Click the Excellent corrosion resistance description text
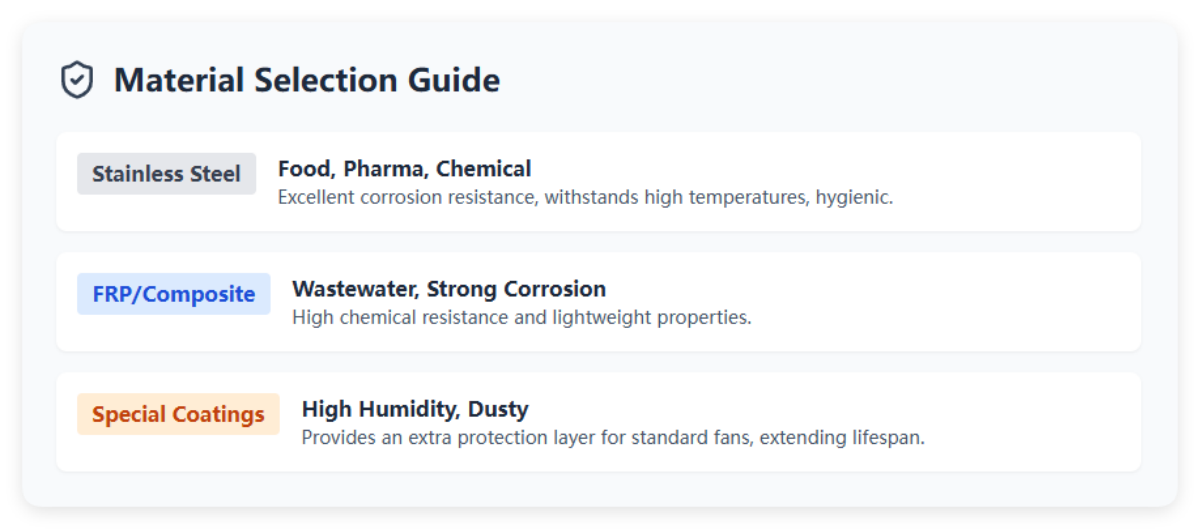This screenshot has width=1200, height=529. [x=585, y=197]
